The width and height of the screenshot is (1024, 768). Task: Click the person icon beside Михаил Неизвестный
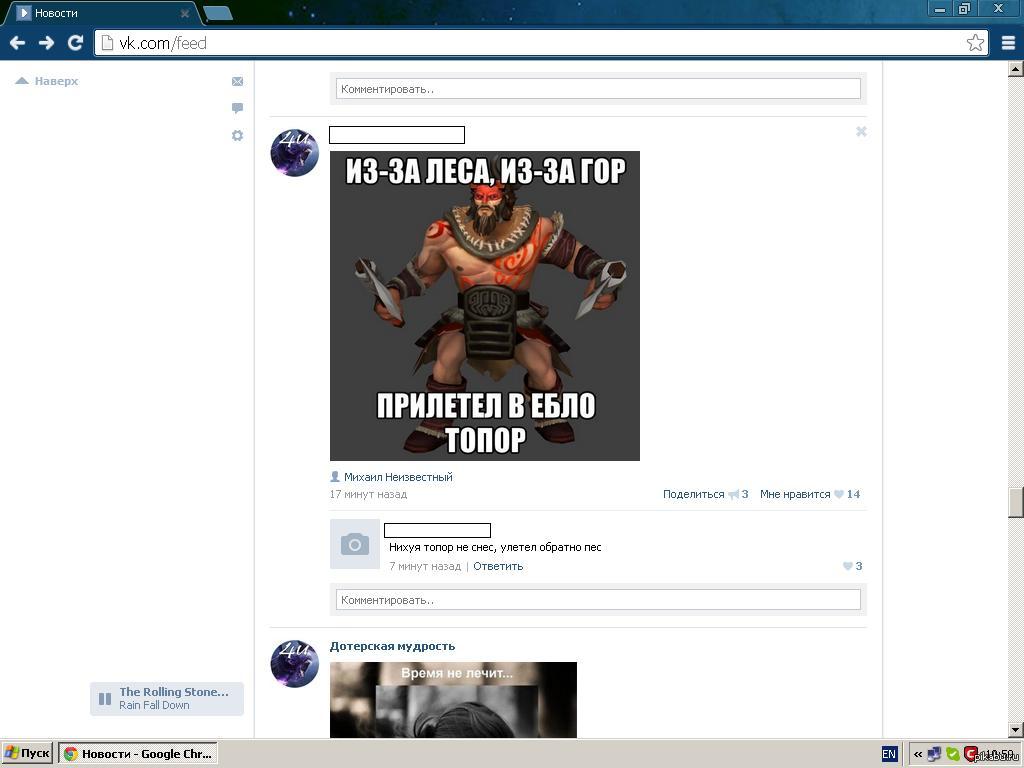tap(335, 477)
